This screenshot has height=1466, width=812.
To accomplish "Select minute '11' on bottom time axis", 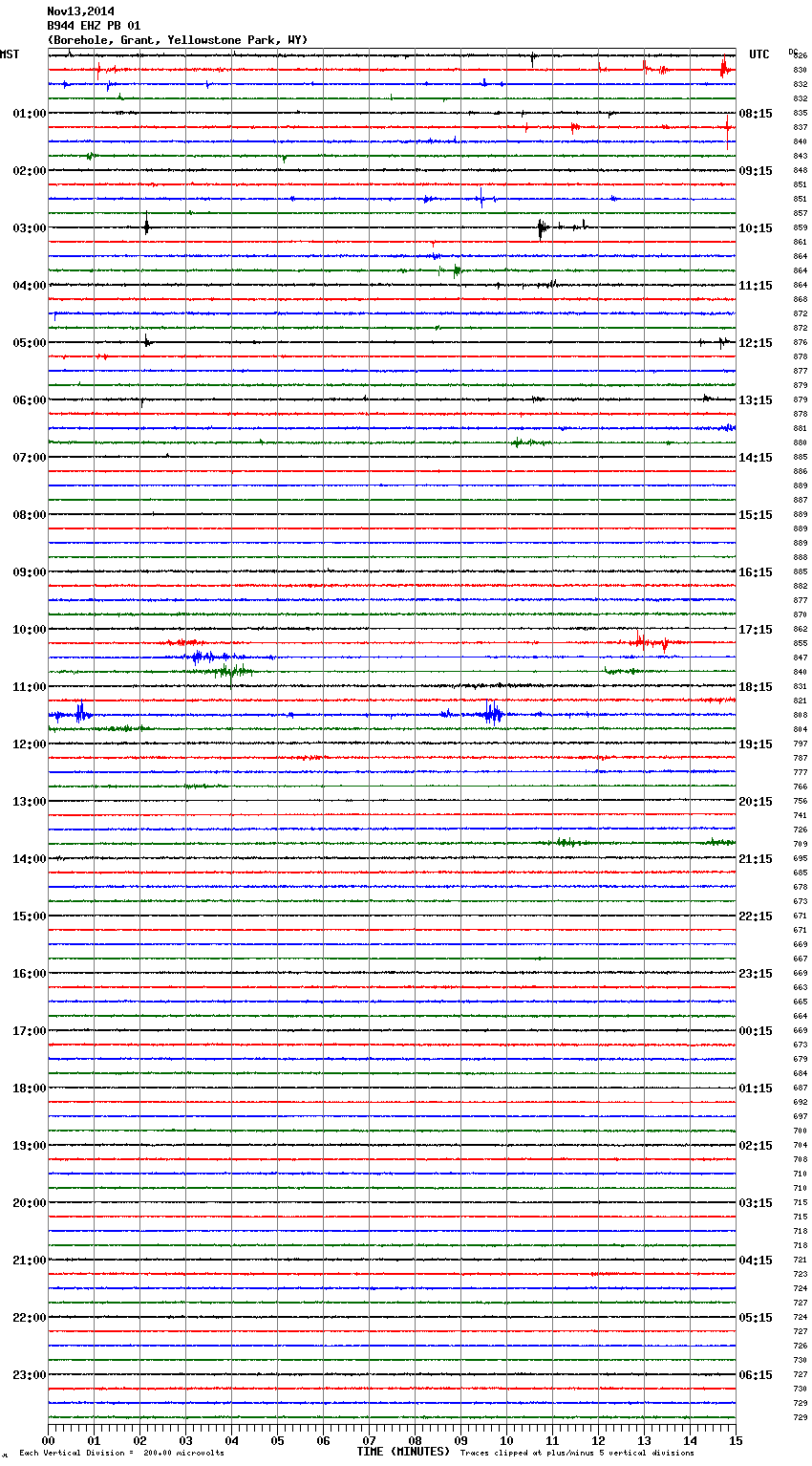I will point(552,1440).
